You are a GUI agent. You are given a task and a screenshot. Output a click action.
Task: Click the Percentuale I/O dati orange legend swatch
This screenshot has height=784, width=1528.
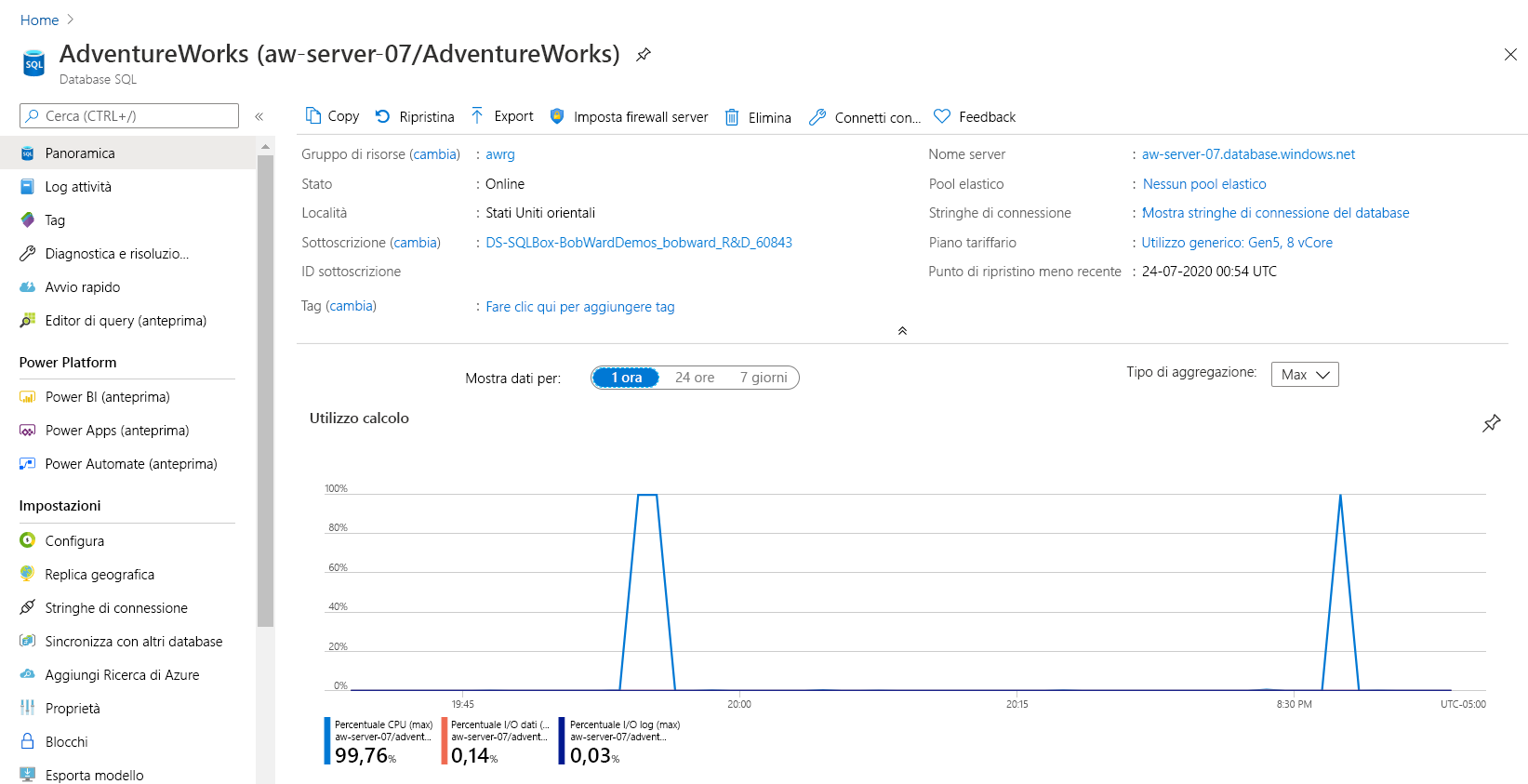coord(445,740)
